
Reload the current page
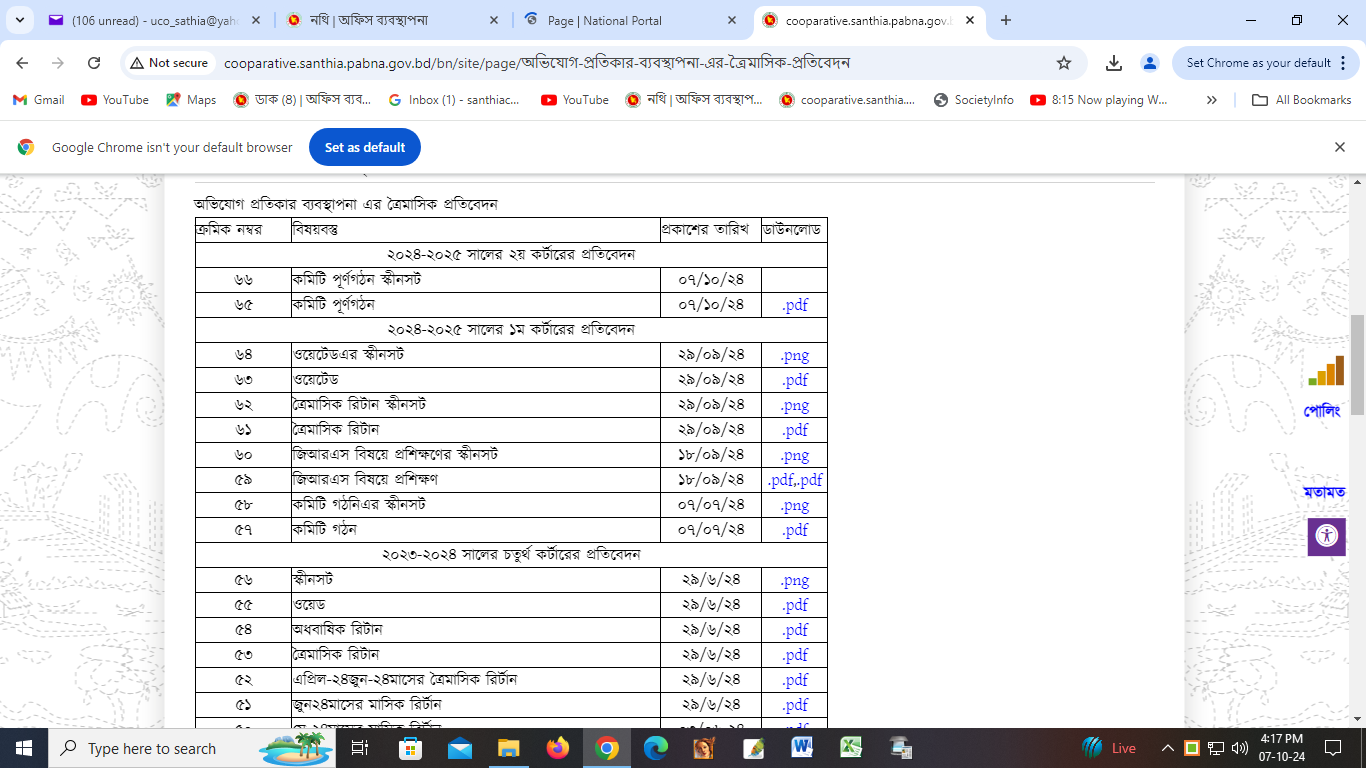click(94, 63)
